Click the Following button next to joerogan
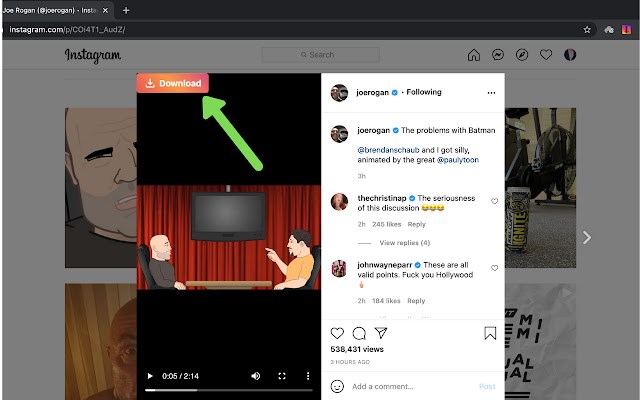The height and width of the screenshot is (400, 640). tap(424, 92)
